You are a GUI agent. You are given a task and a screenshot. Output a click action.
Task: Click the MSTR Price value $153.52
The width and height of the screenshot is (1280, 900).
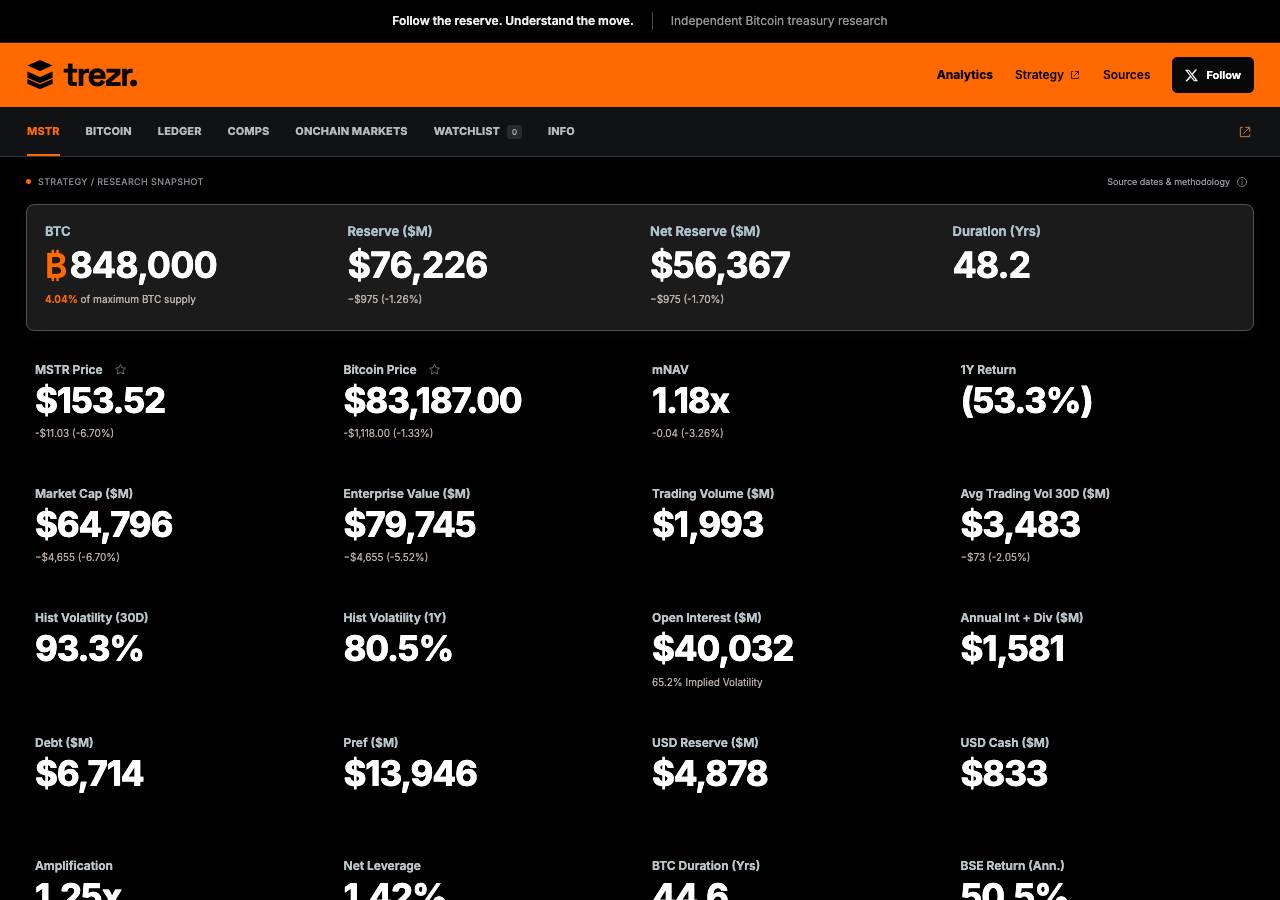(x=100, y=401)
